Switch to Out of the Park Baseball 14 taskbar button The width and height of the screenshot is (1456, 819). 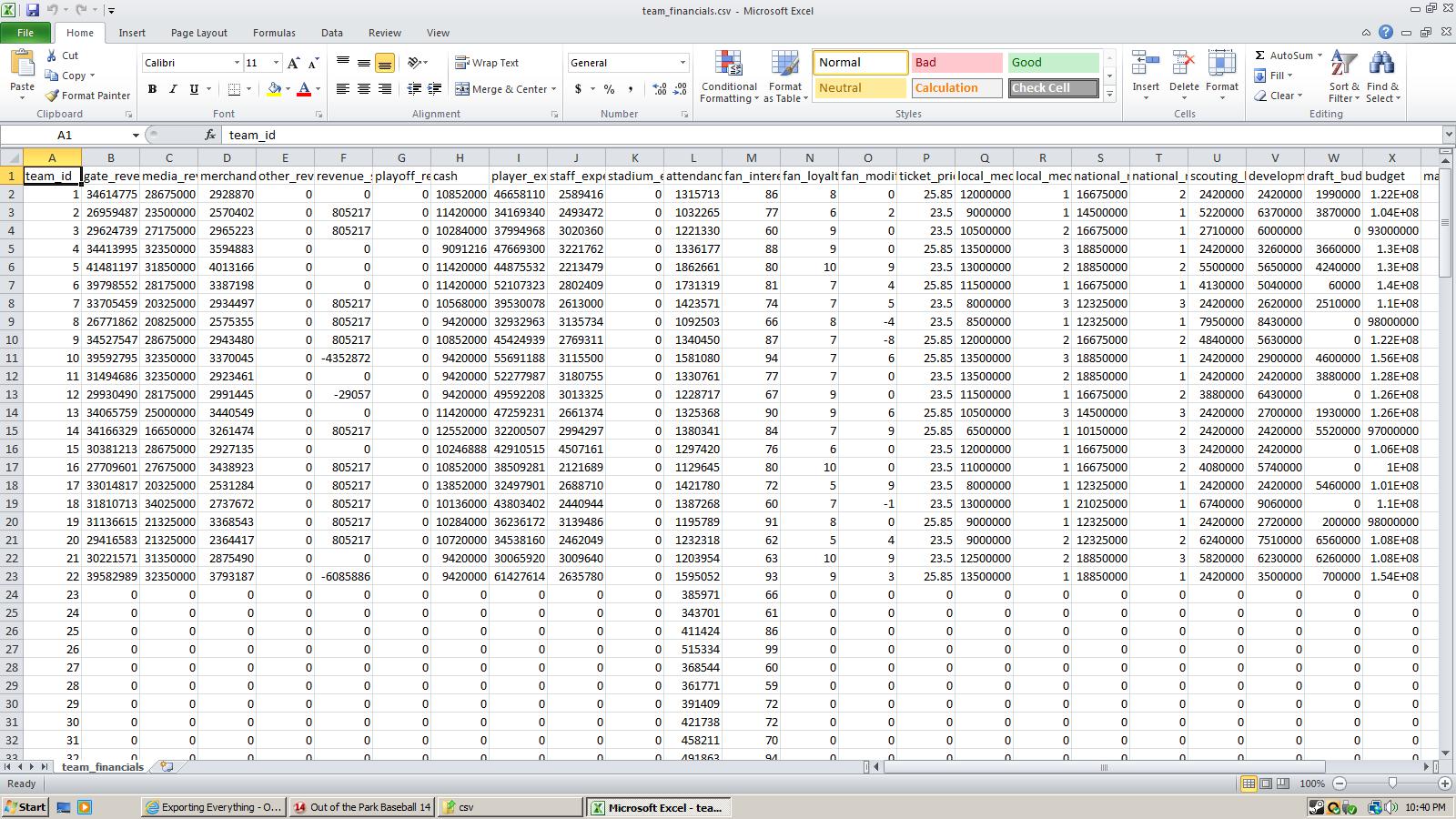[x=361, y=807]
